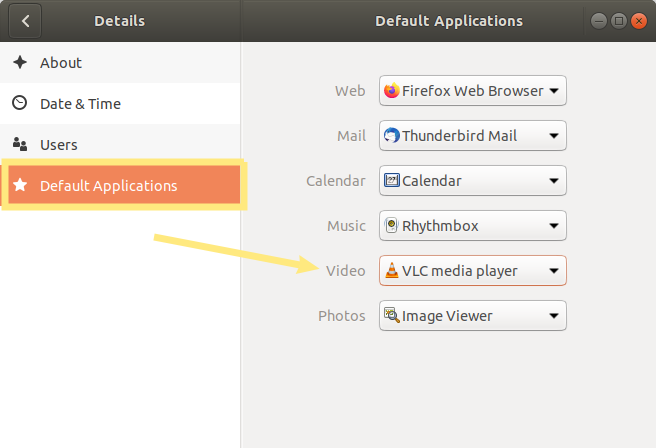Click the Image Viewer magnifier icon
Image resolution: width=656 pixels, height=448 pixels.
(392, 315)
